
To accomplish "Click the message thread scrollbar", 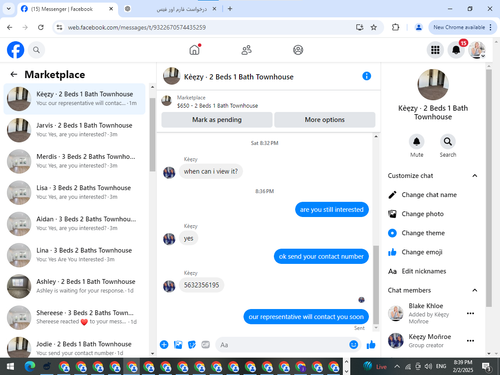I will (x=376, y=285).
